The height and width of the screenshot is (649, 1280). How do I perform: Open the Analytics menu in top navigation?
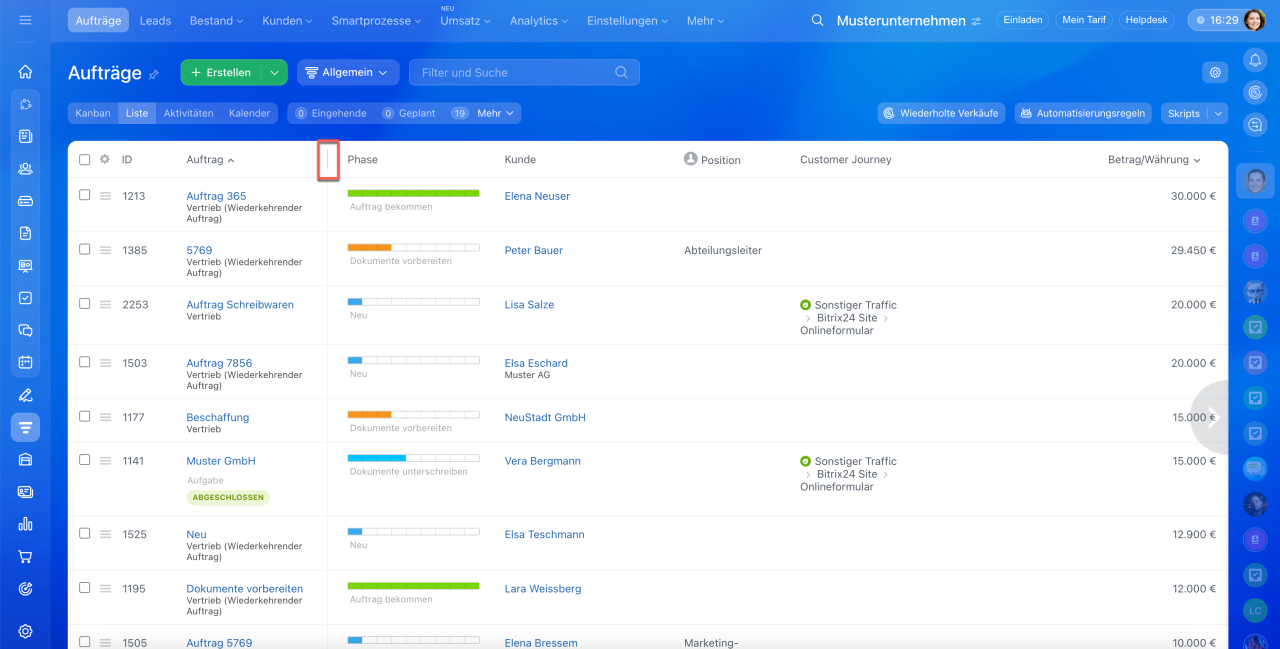coord(539,21)
